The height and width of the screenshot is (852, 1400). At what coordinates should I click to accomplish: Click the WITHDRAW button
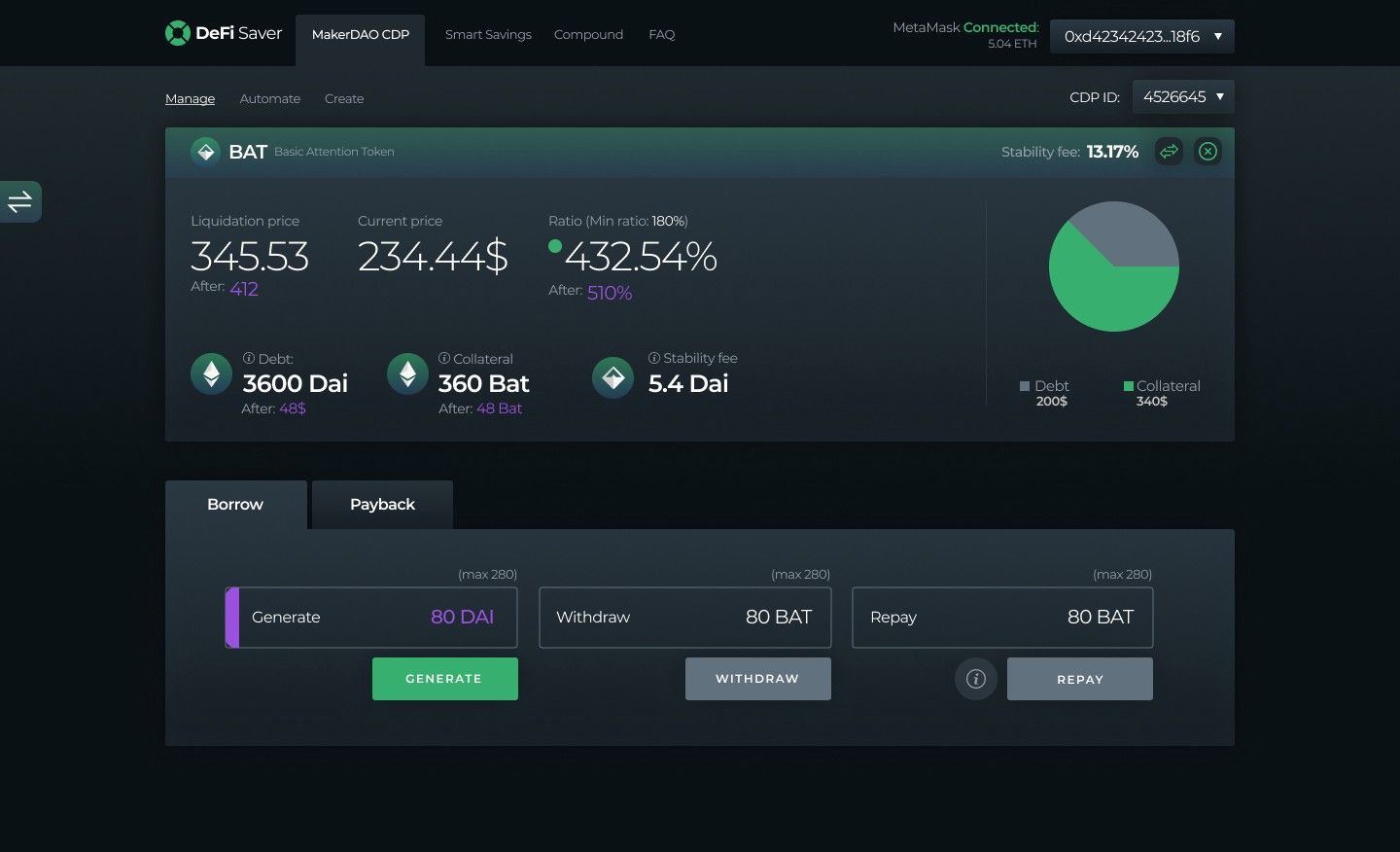(758, 679)
